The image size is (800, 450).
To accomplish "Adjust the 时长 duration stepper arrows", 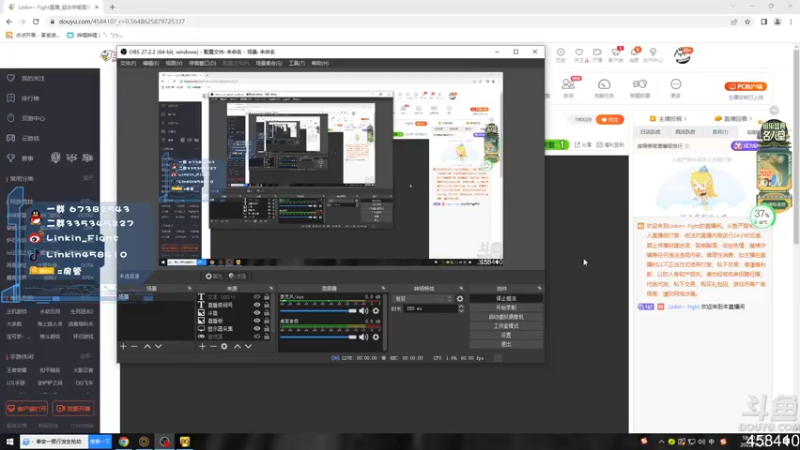I will (x=461, y=309).
